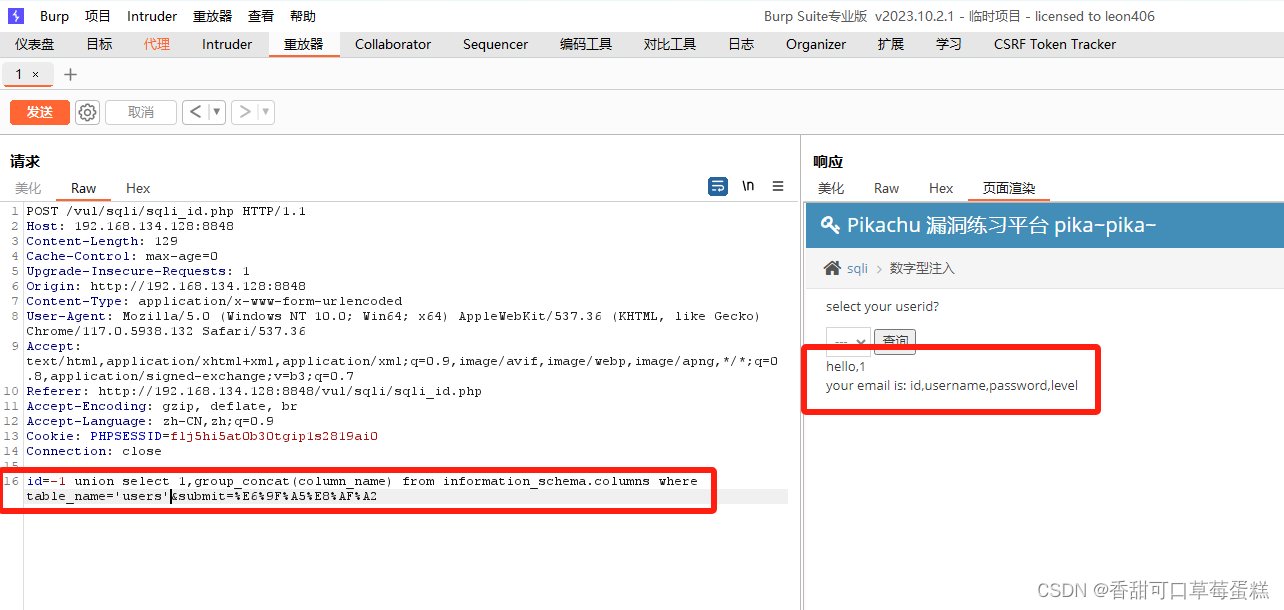The width and height of the screenshot is (1284, 610).
Task: Click the Accept-Language header line
Action: [x=150, y=421]
